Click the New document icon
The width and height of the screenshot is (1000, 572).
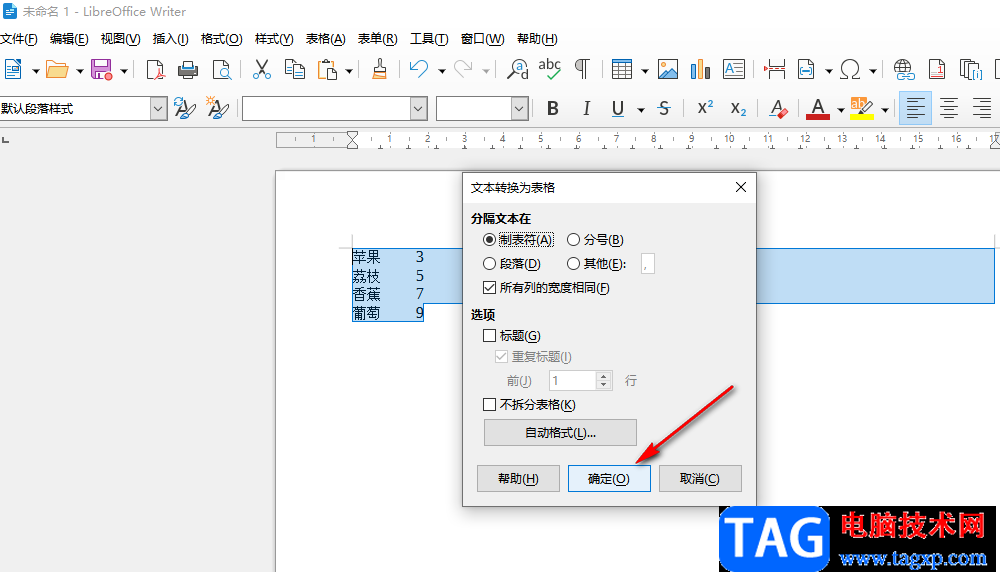13,70
